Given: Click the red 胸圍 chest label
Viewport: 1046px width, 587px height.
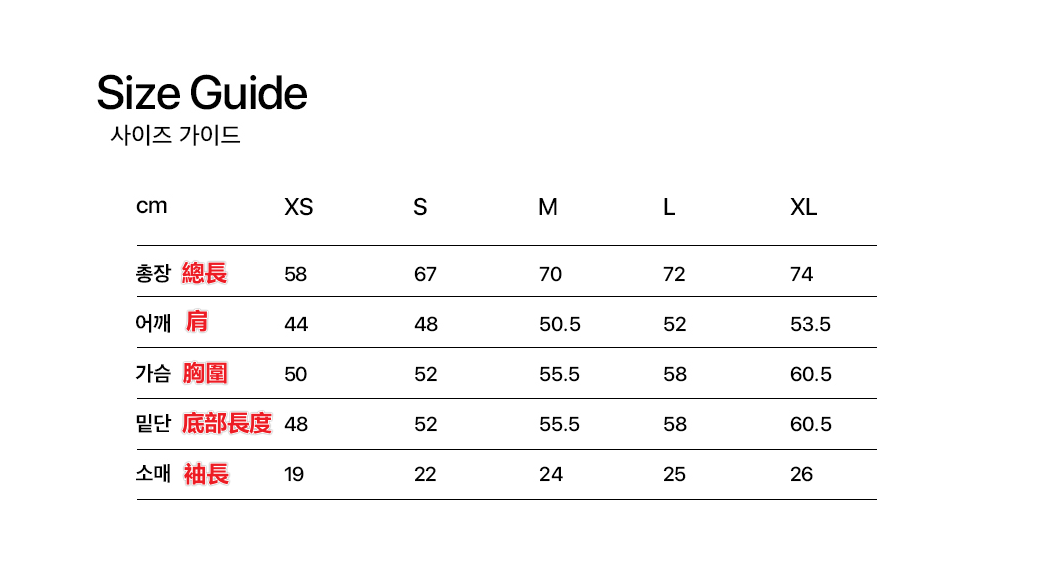Looking at the screenshot, I should pos(205,373).
